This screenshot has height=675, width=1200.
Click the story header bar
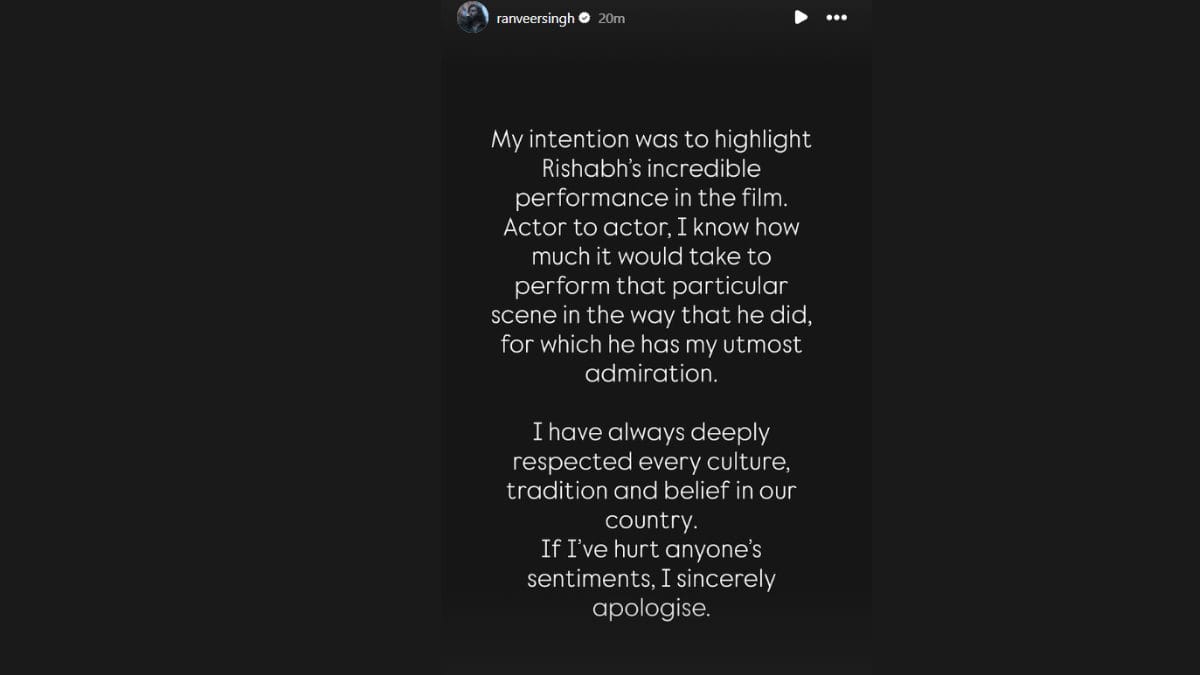(655, 17)
